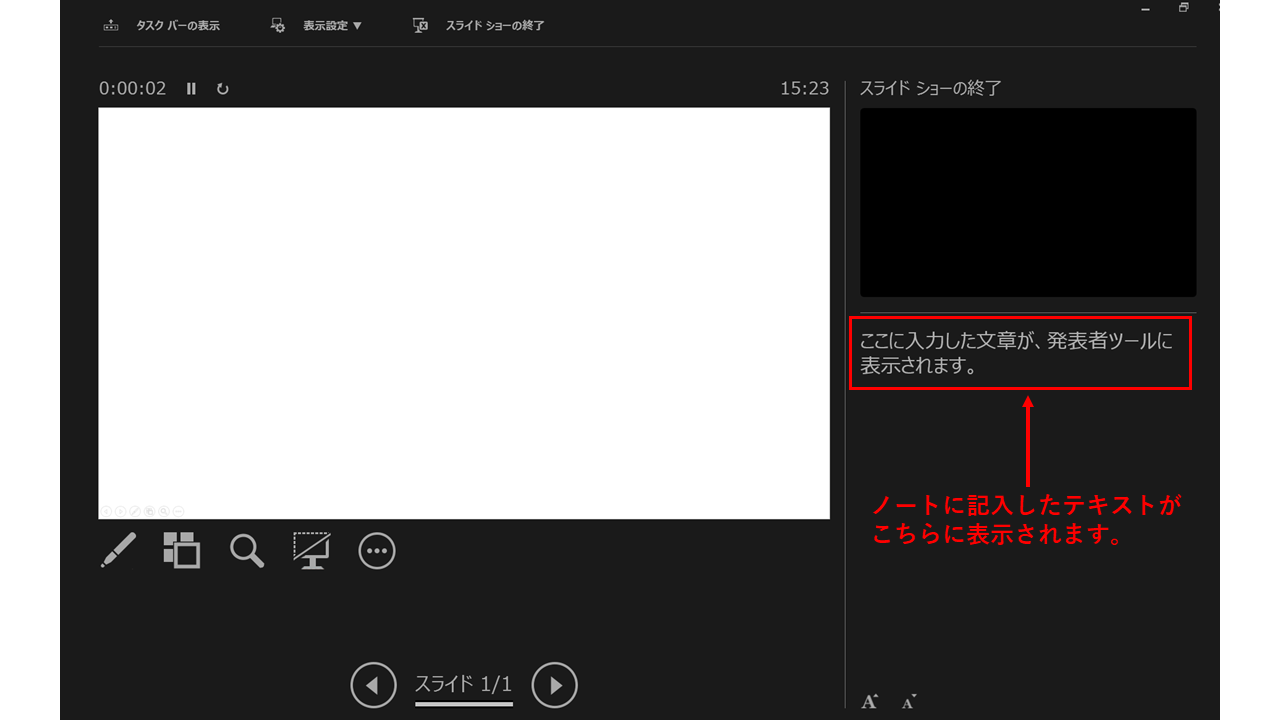Select the pen and laser pointer tool
This screenshot has height=720, width=1280.
click(x=118, y=551)
